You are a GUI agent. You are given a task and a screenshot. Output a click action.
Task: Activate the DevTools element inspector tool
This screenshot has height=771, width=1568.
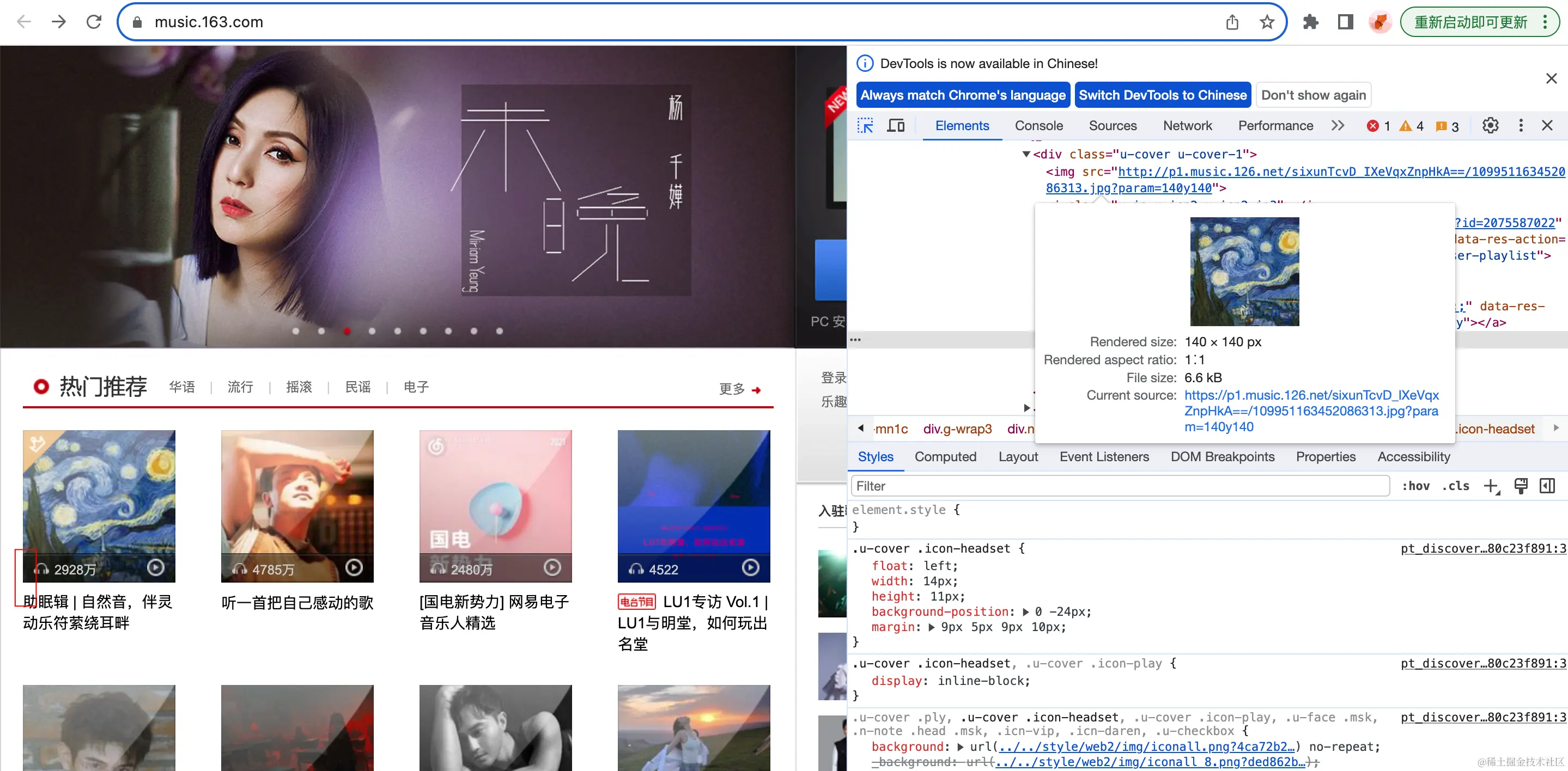pos(865,125)
